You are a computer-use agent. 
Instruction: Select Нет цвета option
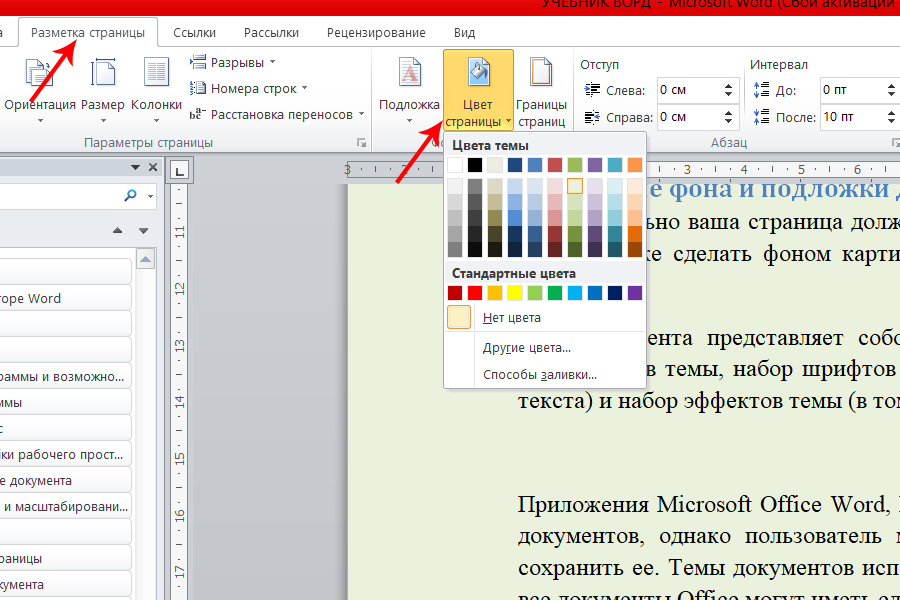[511, 318]
